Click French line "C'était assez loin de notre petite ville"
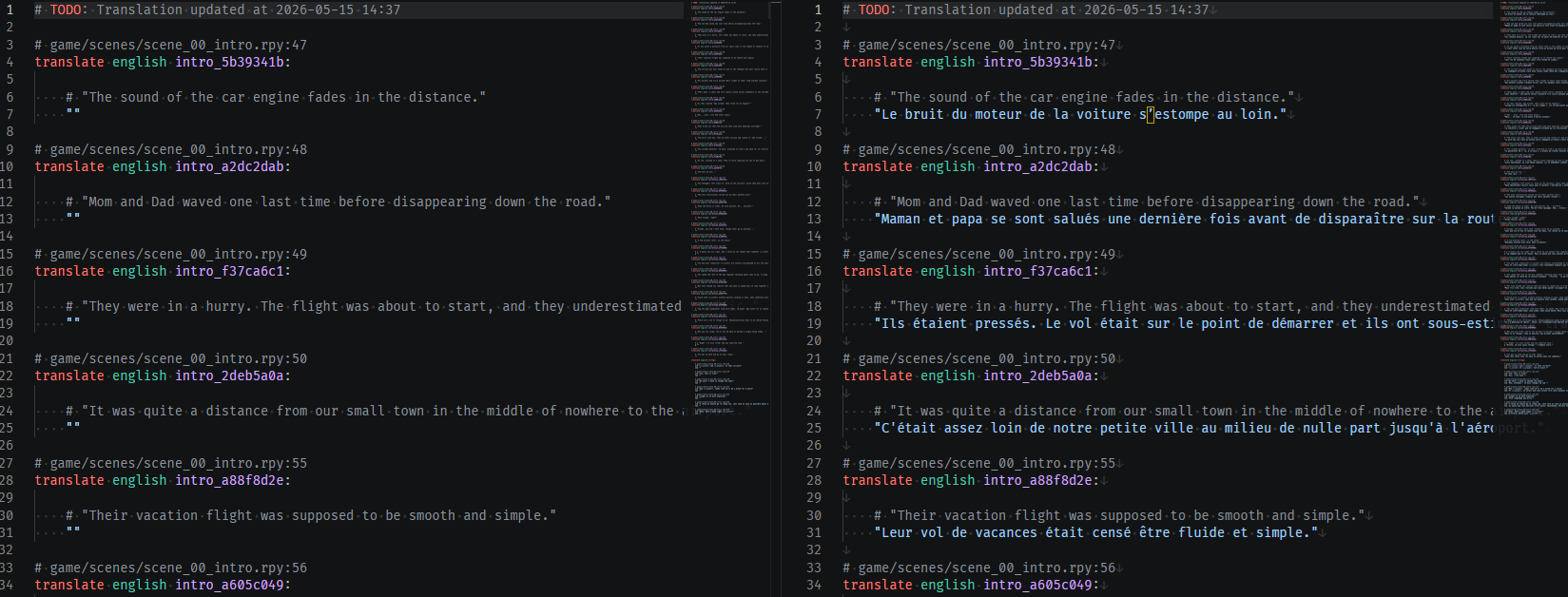Image resolution: width=1568 pixels, height=597 pixels. click(1184, 428)
